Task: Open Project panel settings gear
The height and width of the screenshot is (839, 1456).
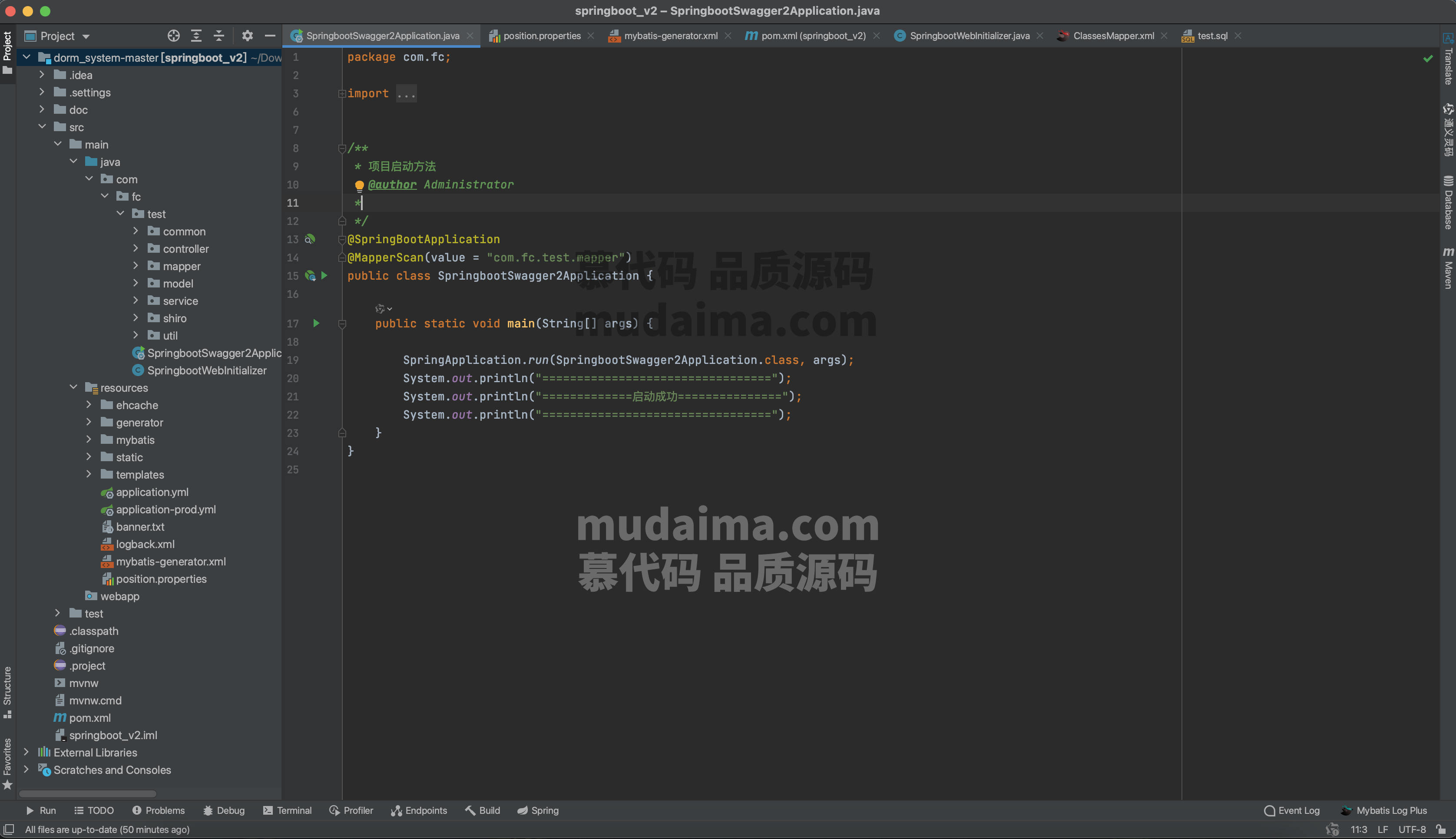Action: click(x=247, y=36)
